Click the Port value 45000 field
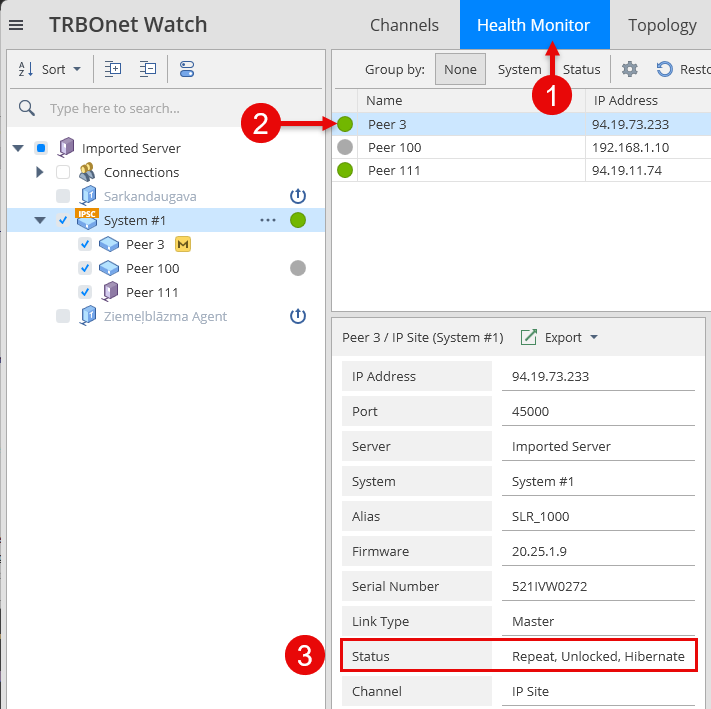Viewport: 711px width, 709px height. point(598,411)
